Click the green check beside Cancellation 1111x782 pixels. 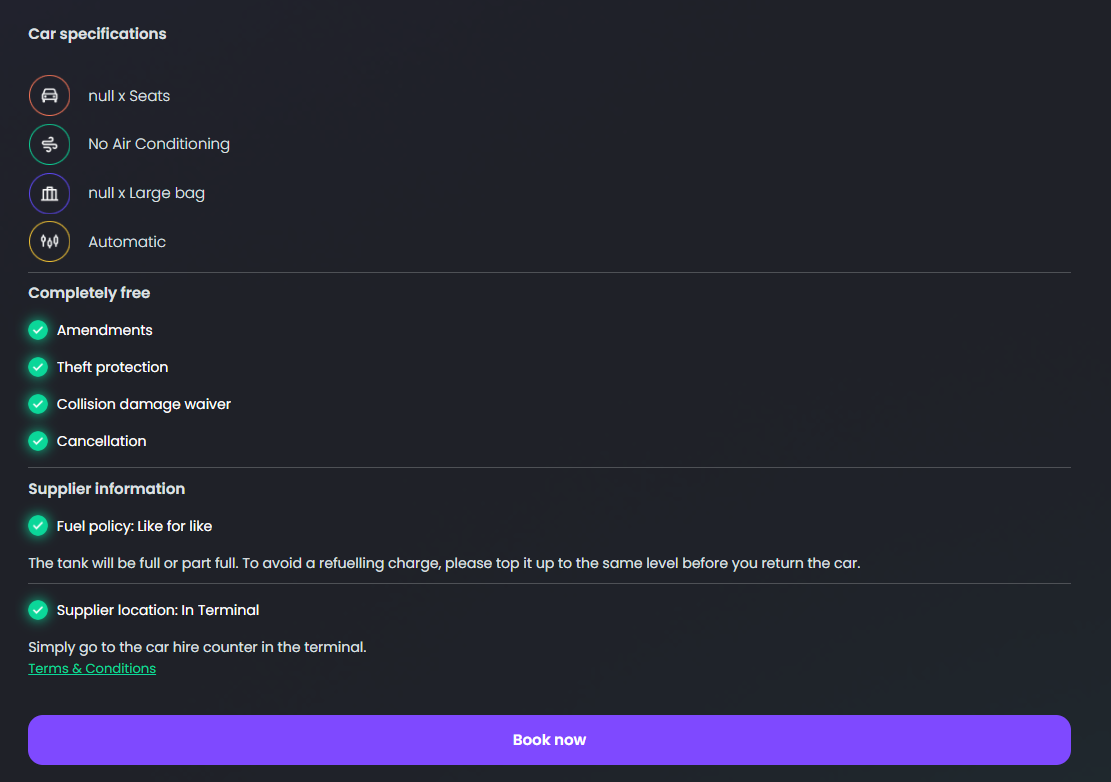(38, 441)
